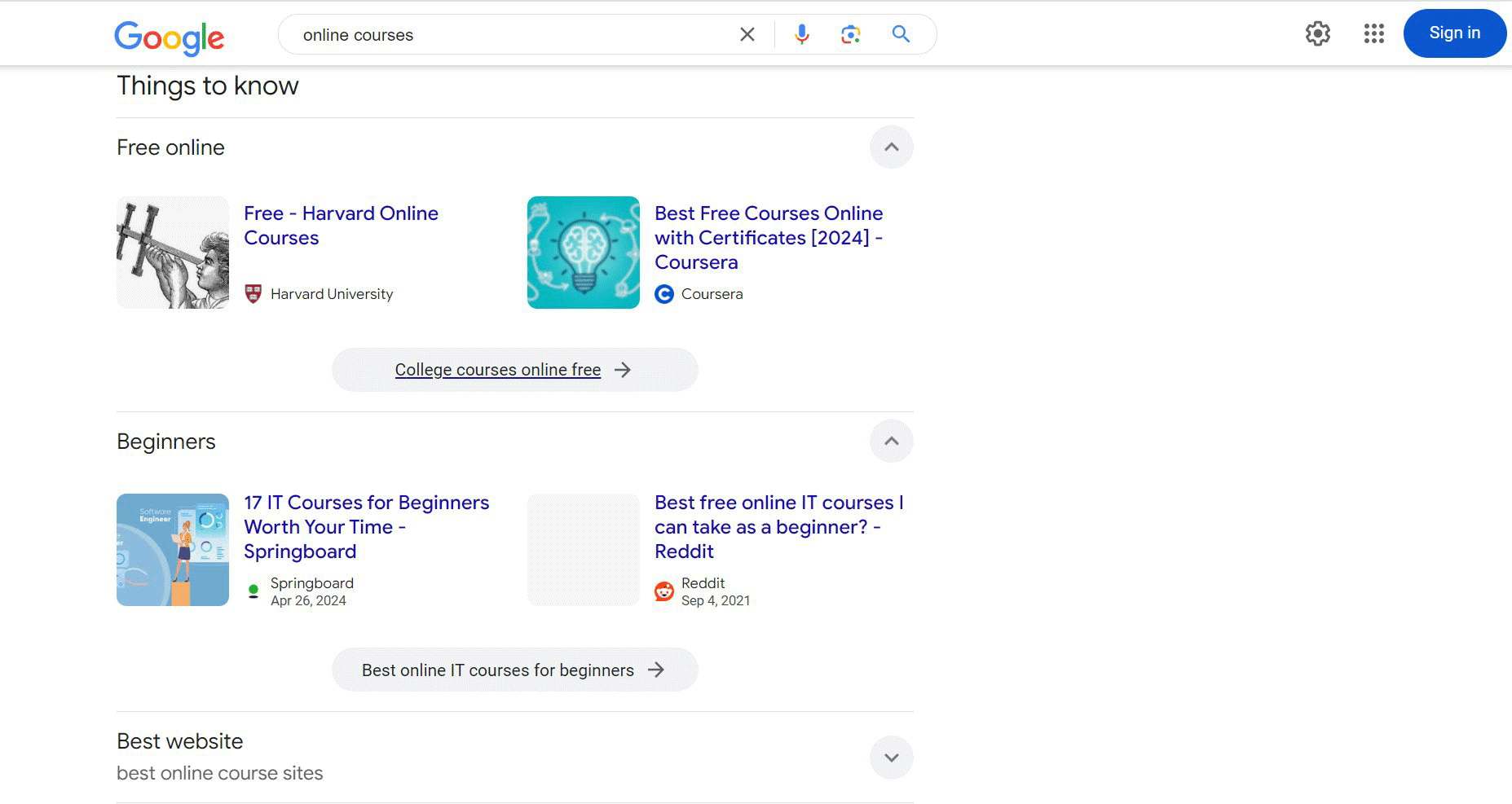Click College courses online free chip
The width and height of the screenshot is (1512, 804).
click(x=514, y=370)
